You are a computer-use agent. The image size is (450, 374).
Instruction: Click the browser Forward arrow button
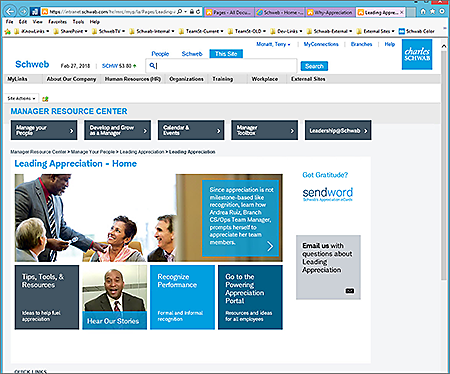23,12
